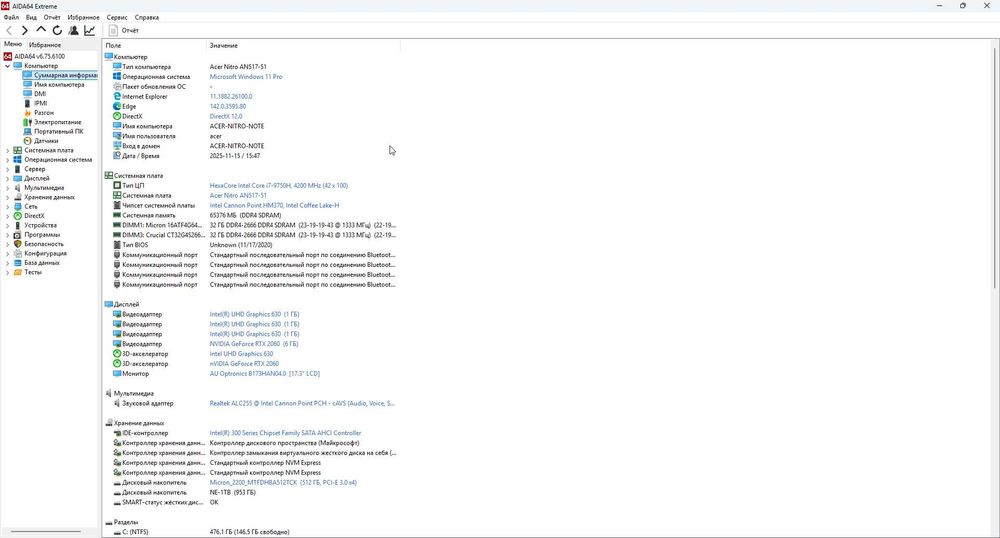Image resolution: width=1000 pixels, height=538 pixels.
Task: Expand the Устройства tree node
Action: tap(8, 225)
